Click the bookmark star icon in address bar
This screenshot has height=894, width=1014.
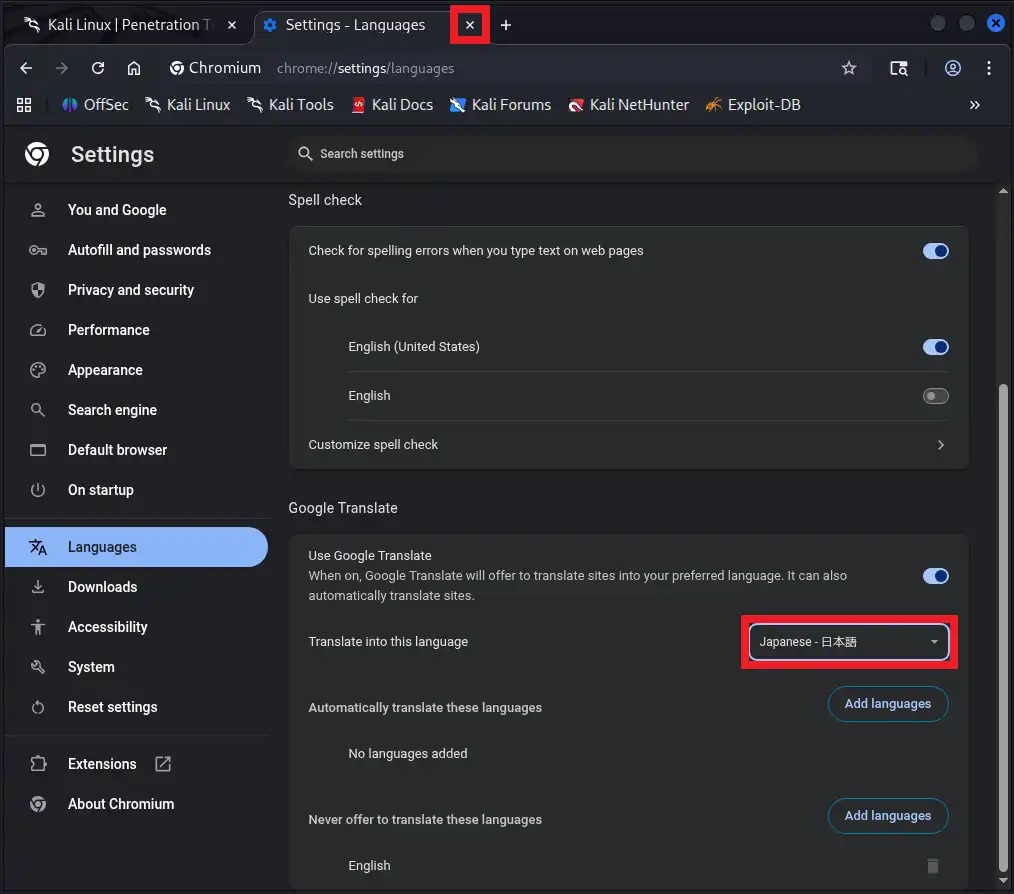(849, 68)
